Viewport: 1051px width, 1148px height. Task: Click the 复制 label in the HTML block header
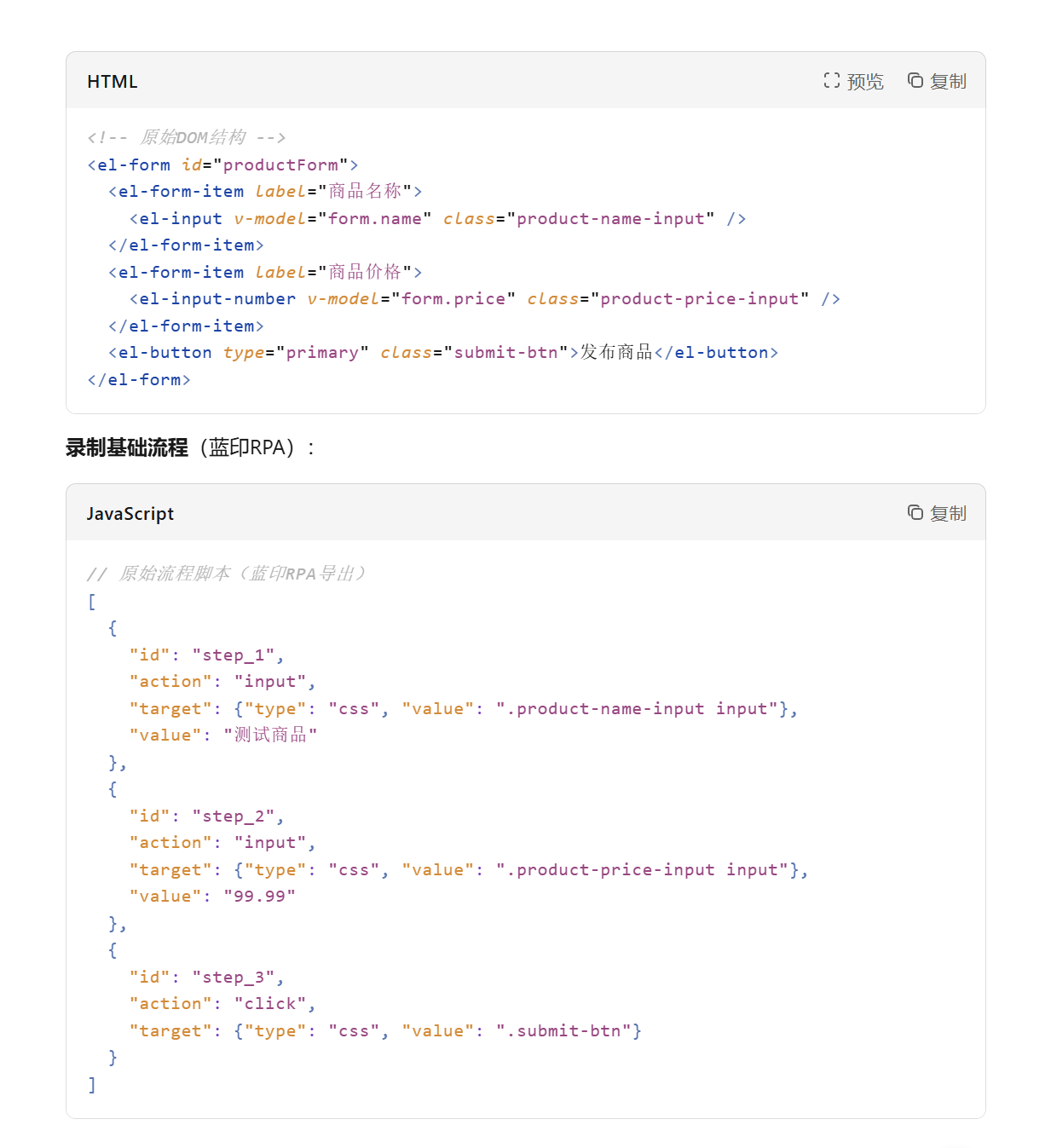point(948,81)
